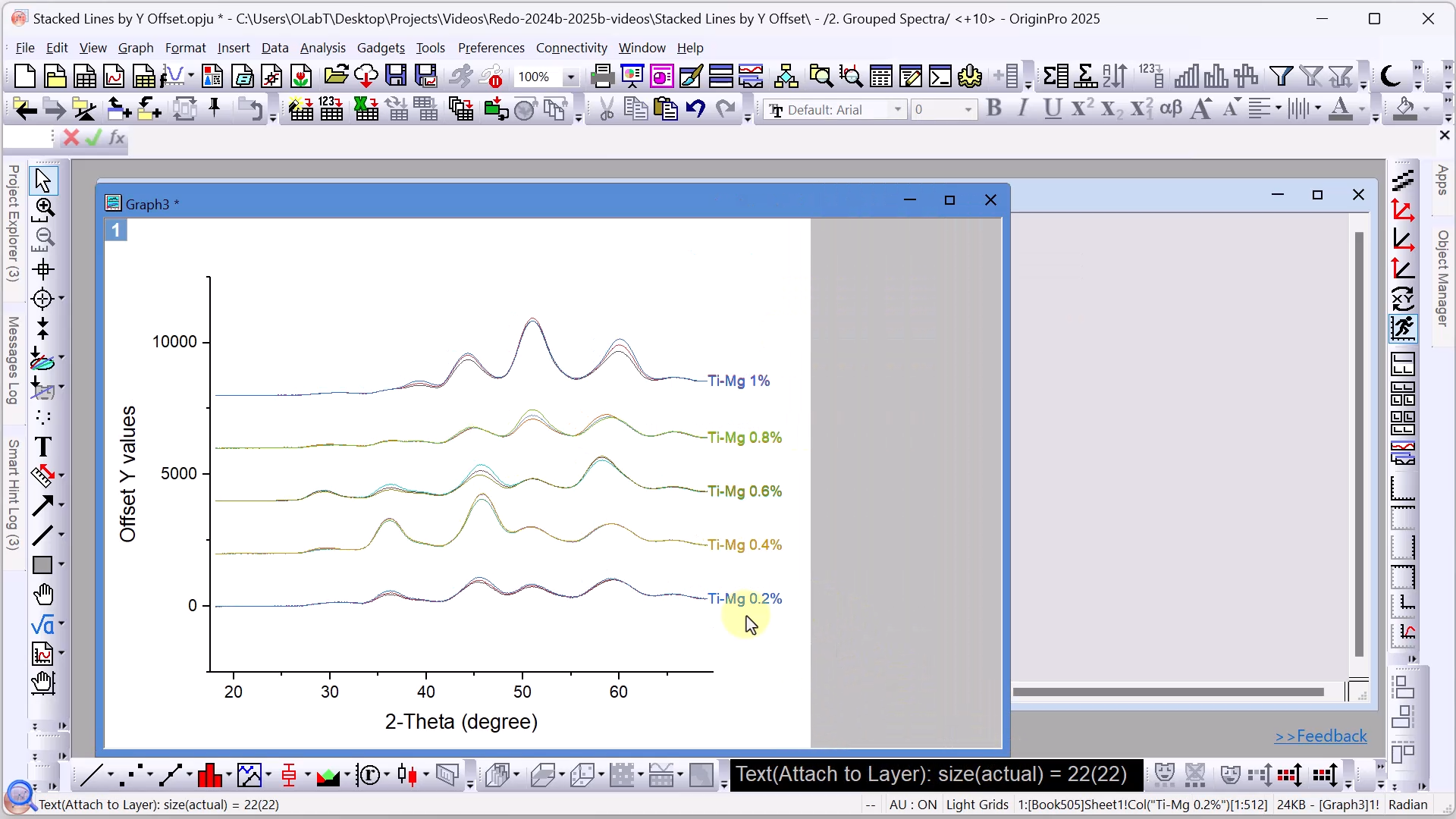Open the font size dropdown
Image resolution: width=1456 pixels, height=819 pixels.
968,110
